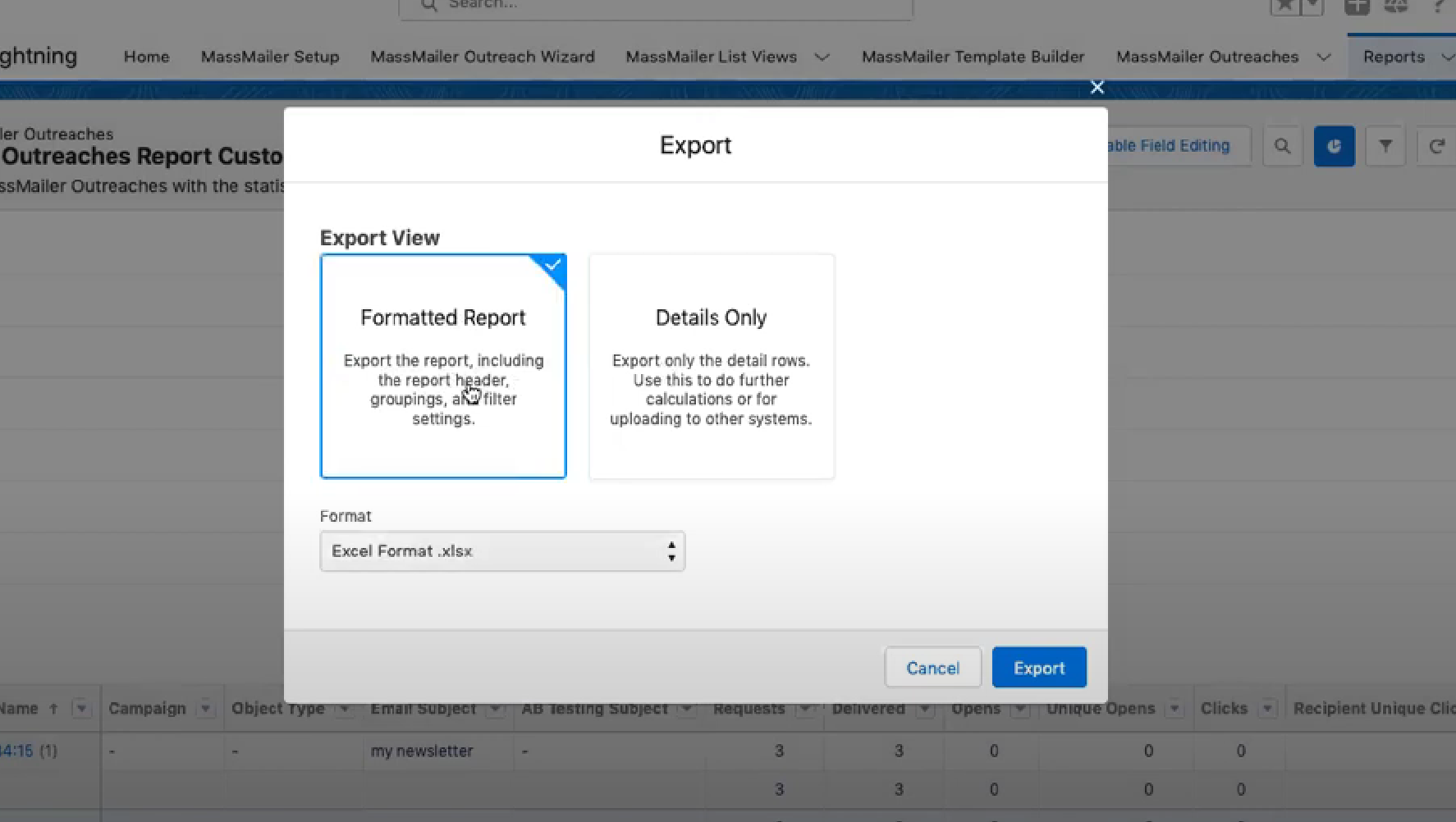Open the Unique Opens column dropdown arrow
Screen dimensions: 1456x822
pos(1175,708)
